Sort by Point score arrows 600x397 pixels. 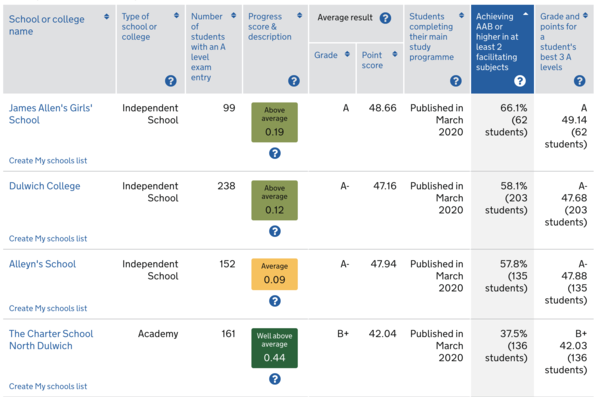click(395, 54)
